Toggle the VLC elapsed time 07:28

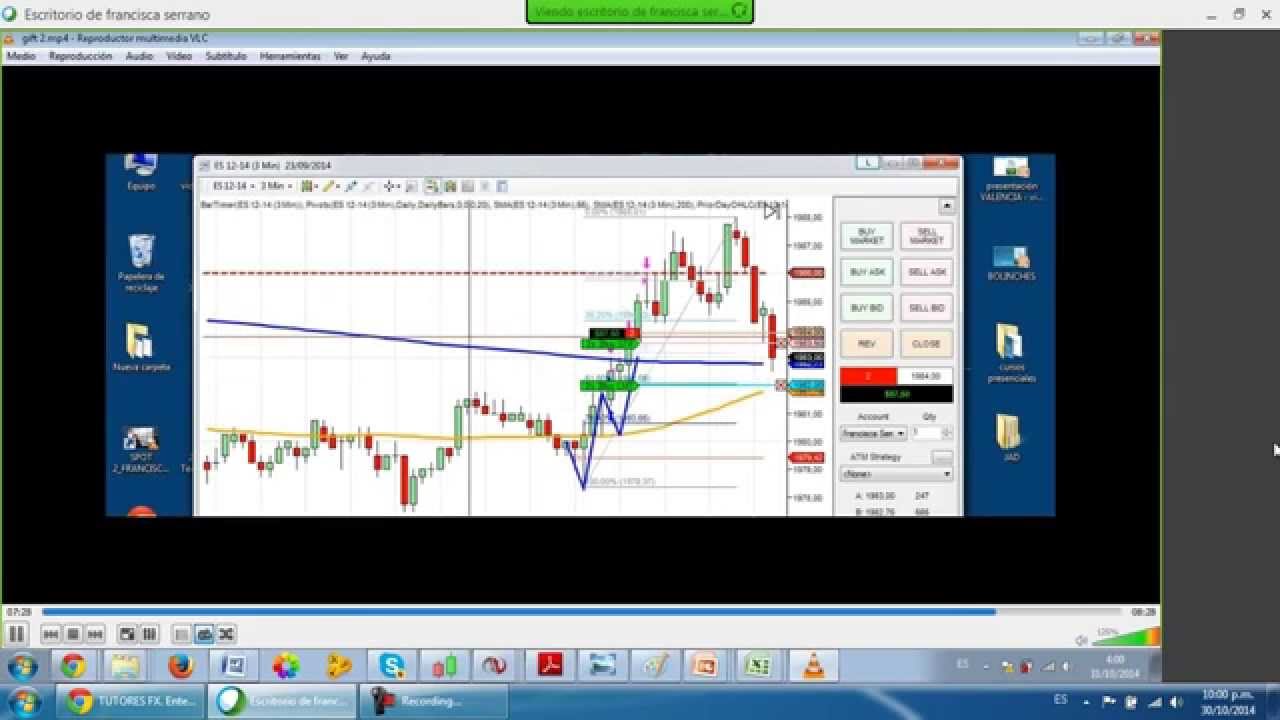tap(18, 611)
